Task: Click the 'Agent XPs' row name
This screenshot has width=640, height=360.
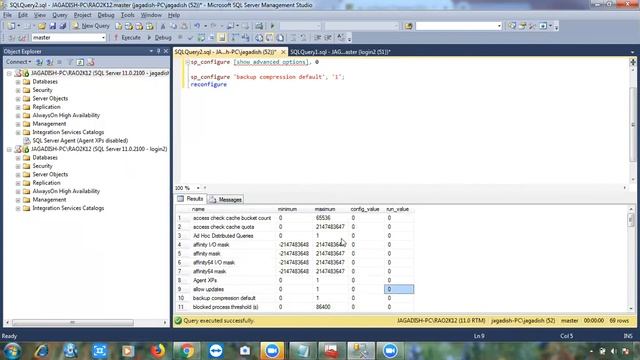Action: click(205, 280)
